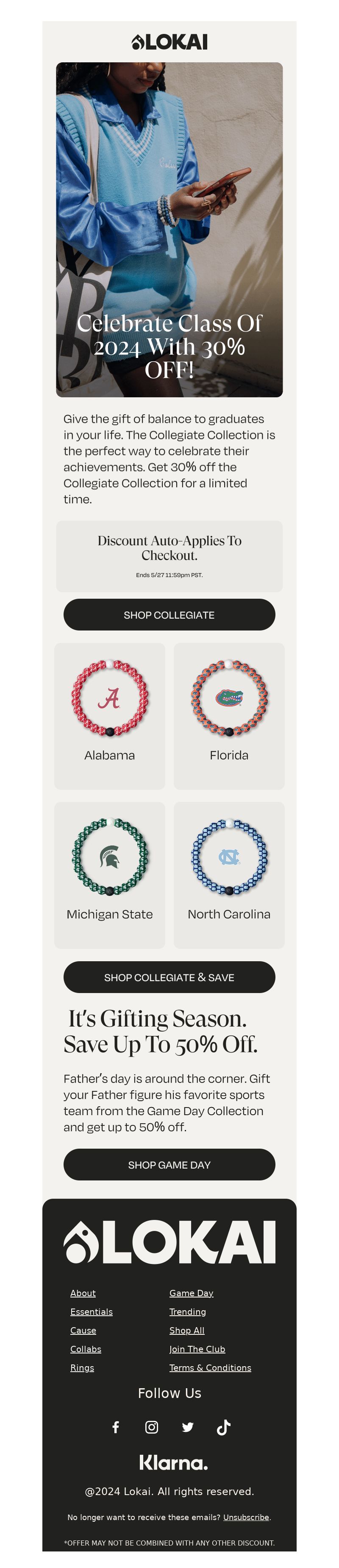Follow the About footer link
The height and width of the screenshot is (1568, 339).
pyautogui.click(x=83, y=1293)
